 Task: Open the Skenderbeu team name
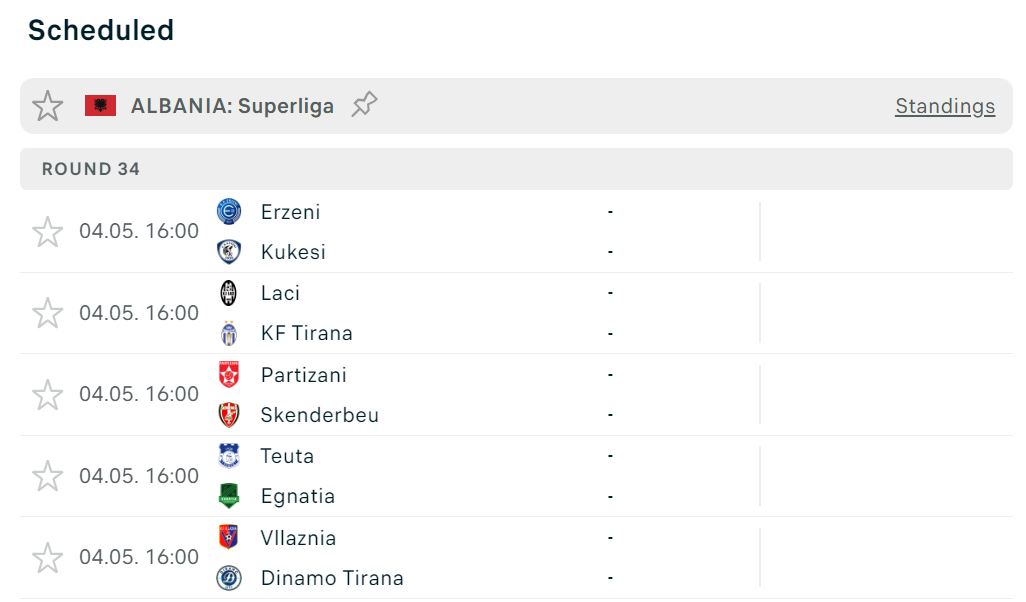(320, 415)
